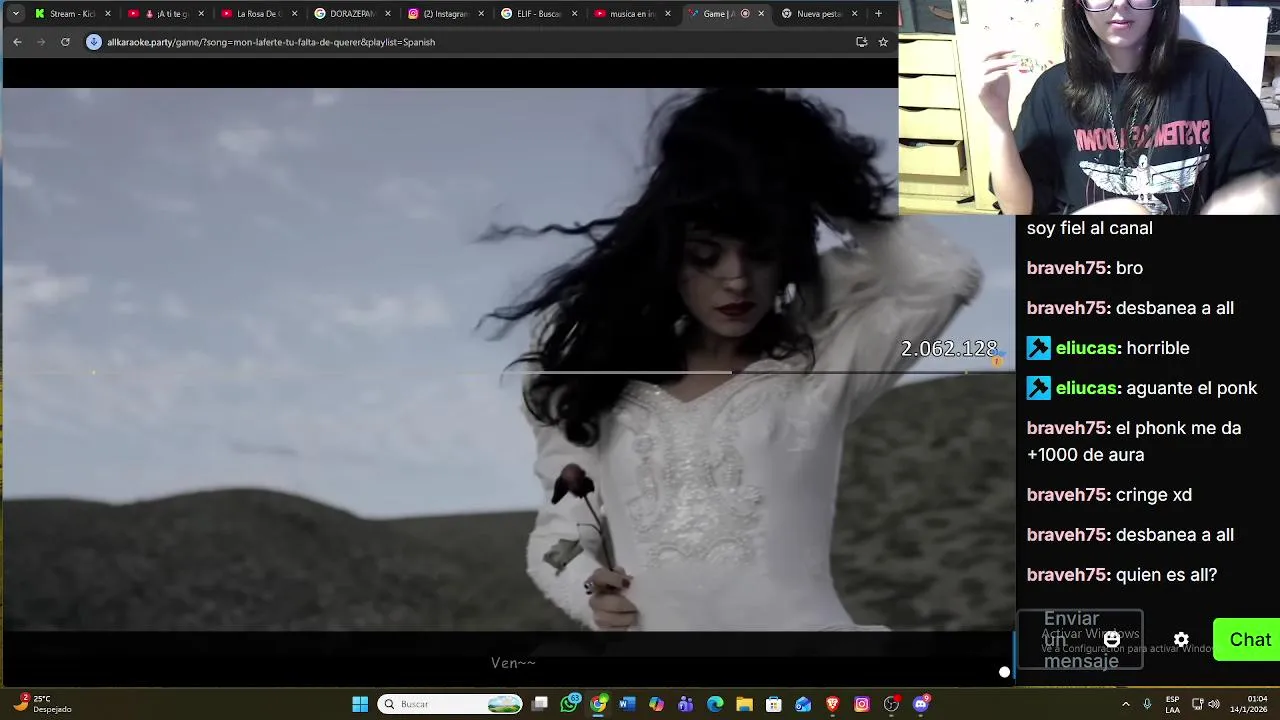Screen dimensions: 1280x720
Task: Open the emoji picker in chat
Action: tap(1112, 640)
